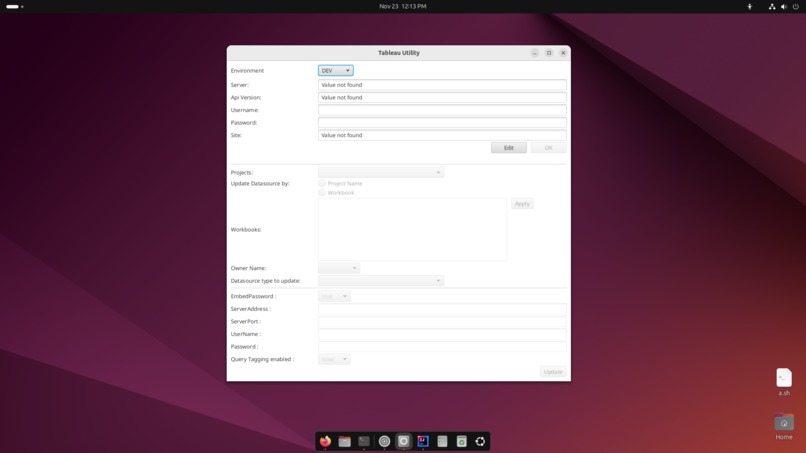Expand Datasource type to update dropdown

coord(381,281)
